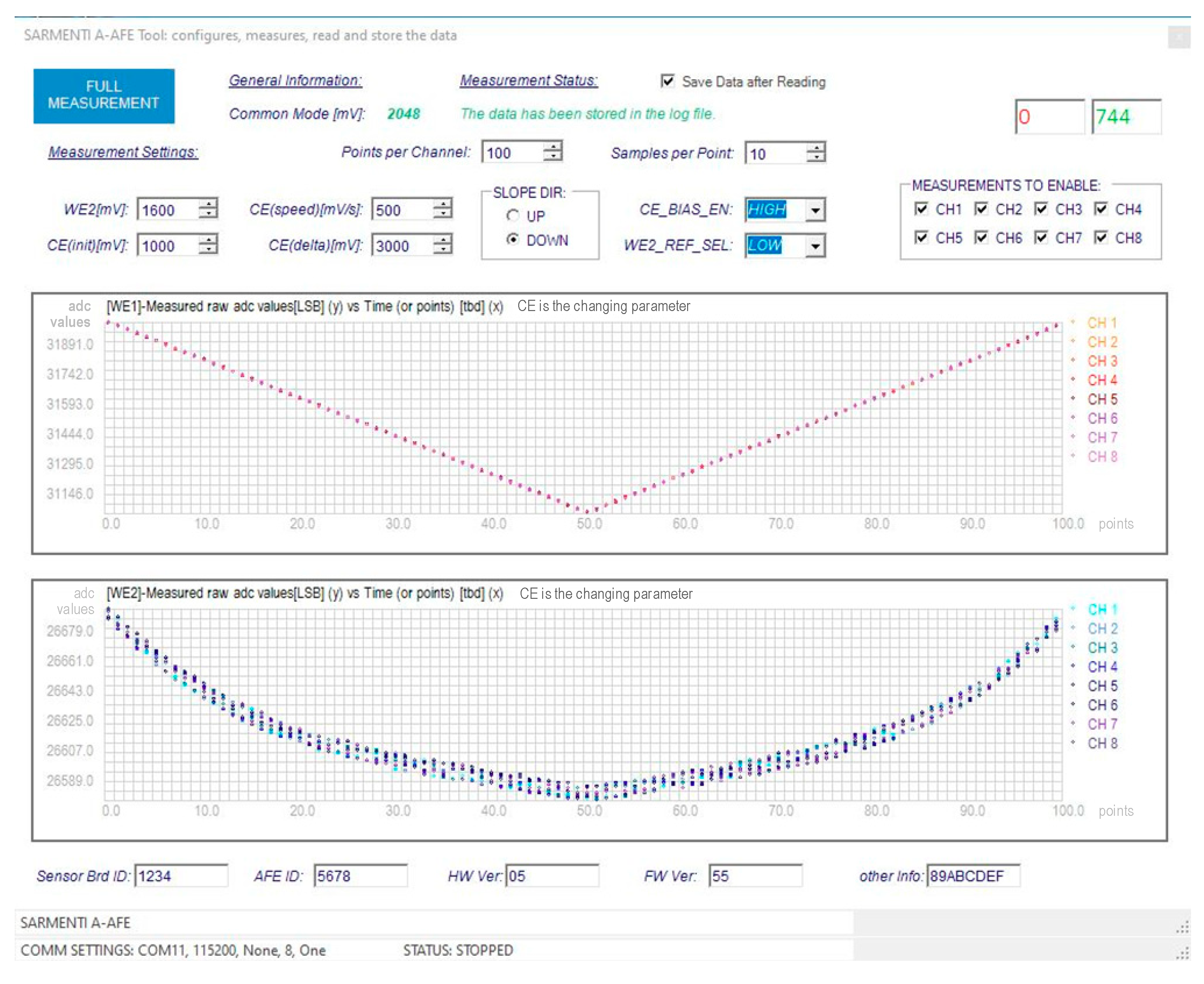Click the Sensor Brd ID field

pyautogui.click(x=181, y=876)
